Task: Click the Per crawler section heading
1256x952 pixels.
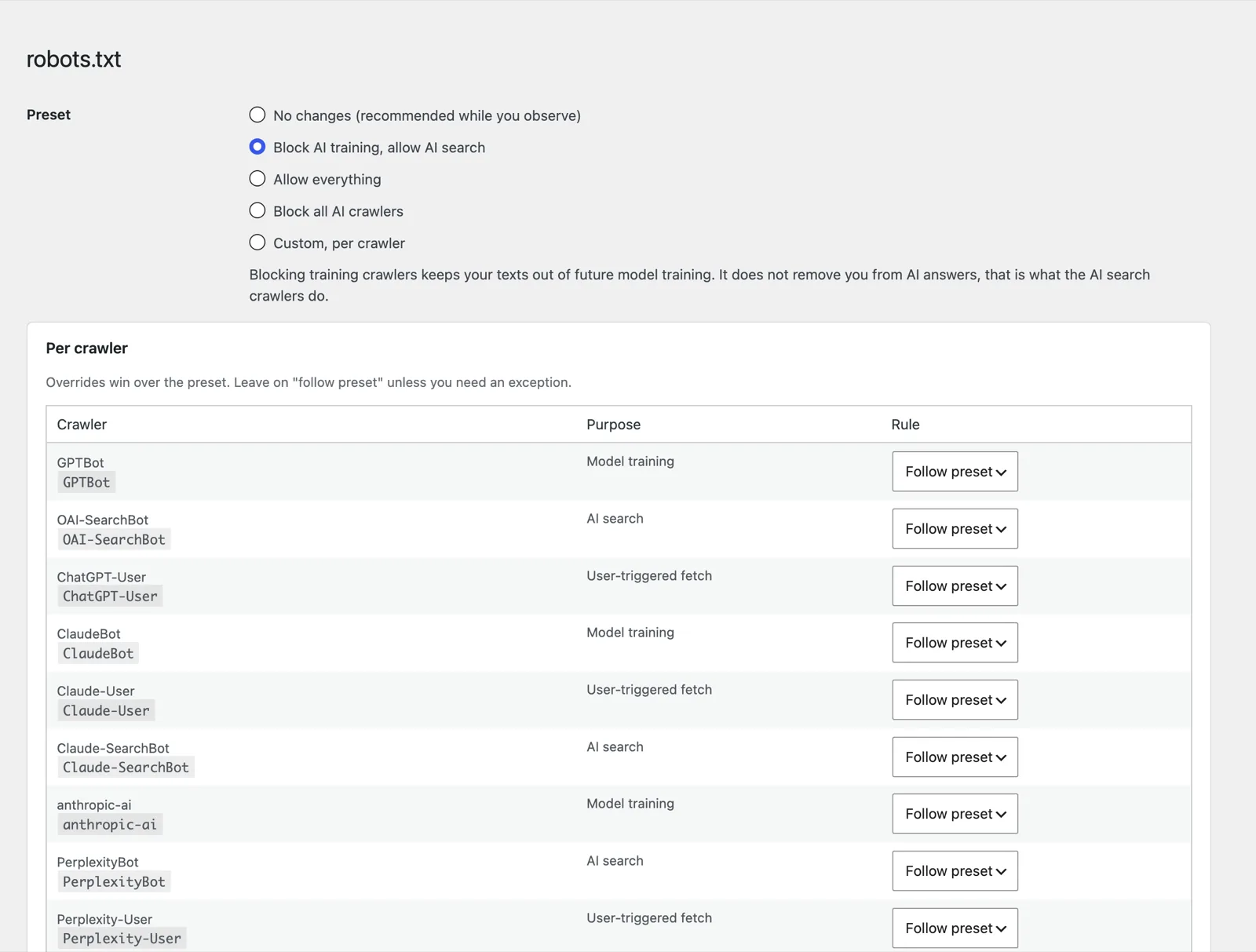Action: pos(86,348)
